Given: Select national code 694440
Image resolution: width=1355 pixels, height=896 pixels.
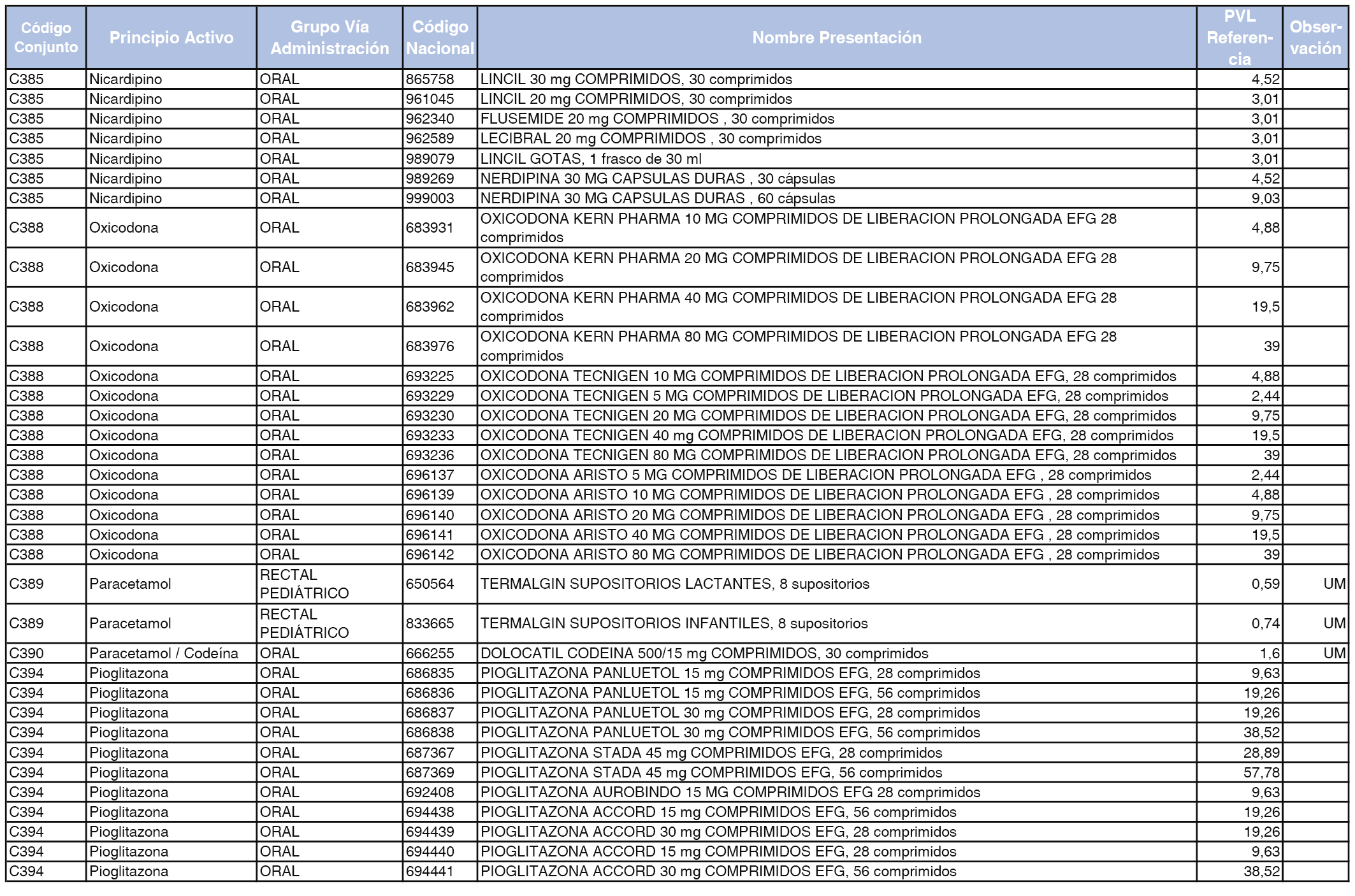Looking at the screenshot, I should tap(440, 851).
